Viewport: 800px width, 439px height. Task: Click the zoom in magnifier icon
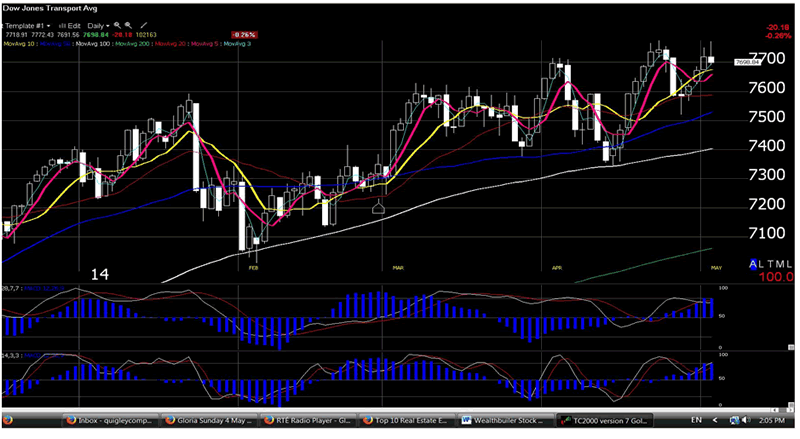[x=117, y=23]
